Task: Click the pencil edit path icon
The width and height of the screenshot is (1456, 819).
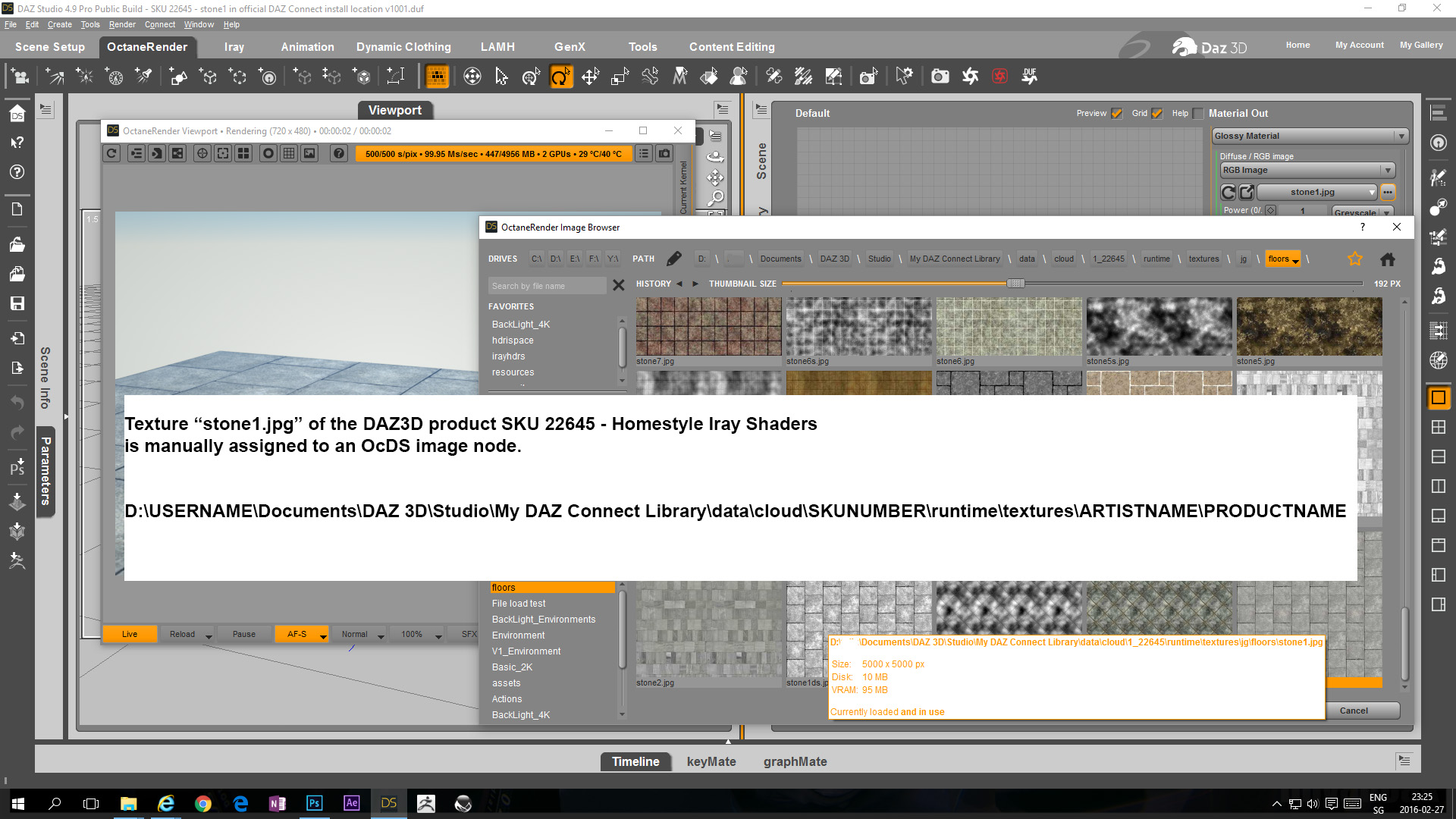Action: coord(673,259)
